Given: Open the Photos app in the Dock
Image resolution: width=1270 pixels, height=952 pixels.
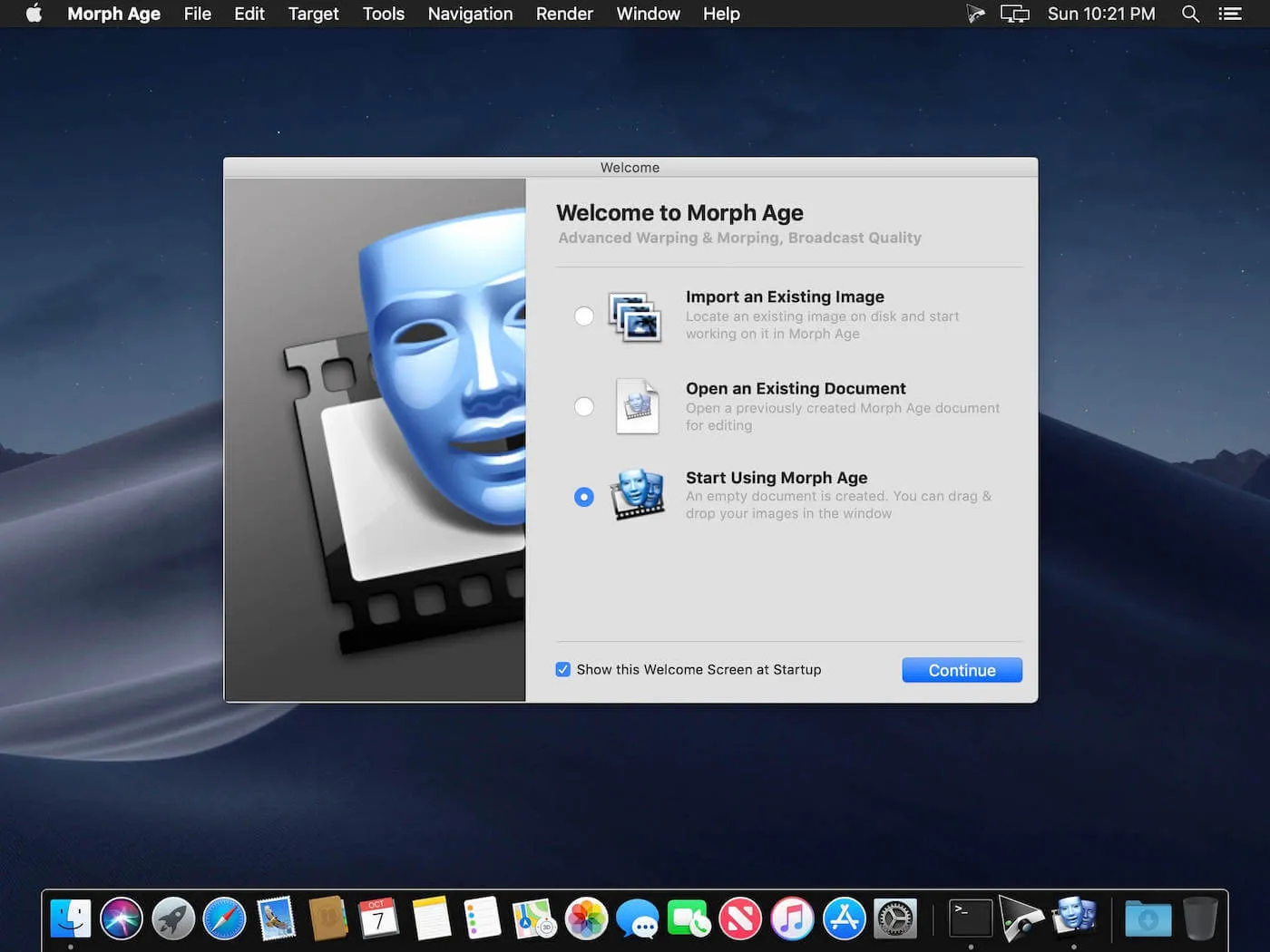Looking at the screenshot, I should click(586, 918).
